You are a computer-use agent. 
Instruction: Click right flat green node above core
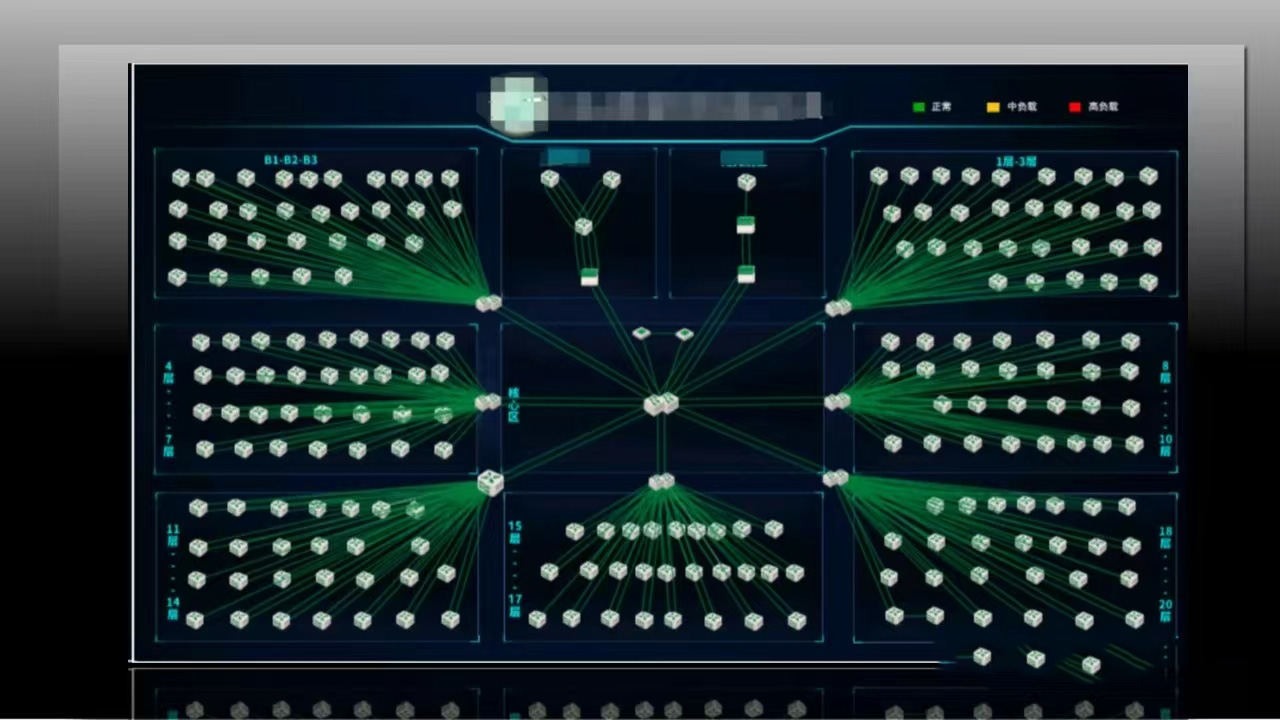click(x=684, y=334)
